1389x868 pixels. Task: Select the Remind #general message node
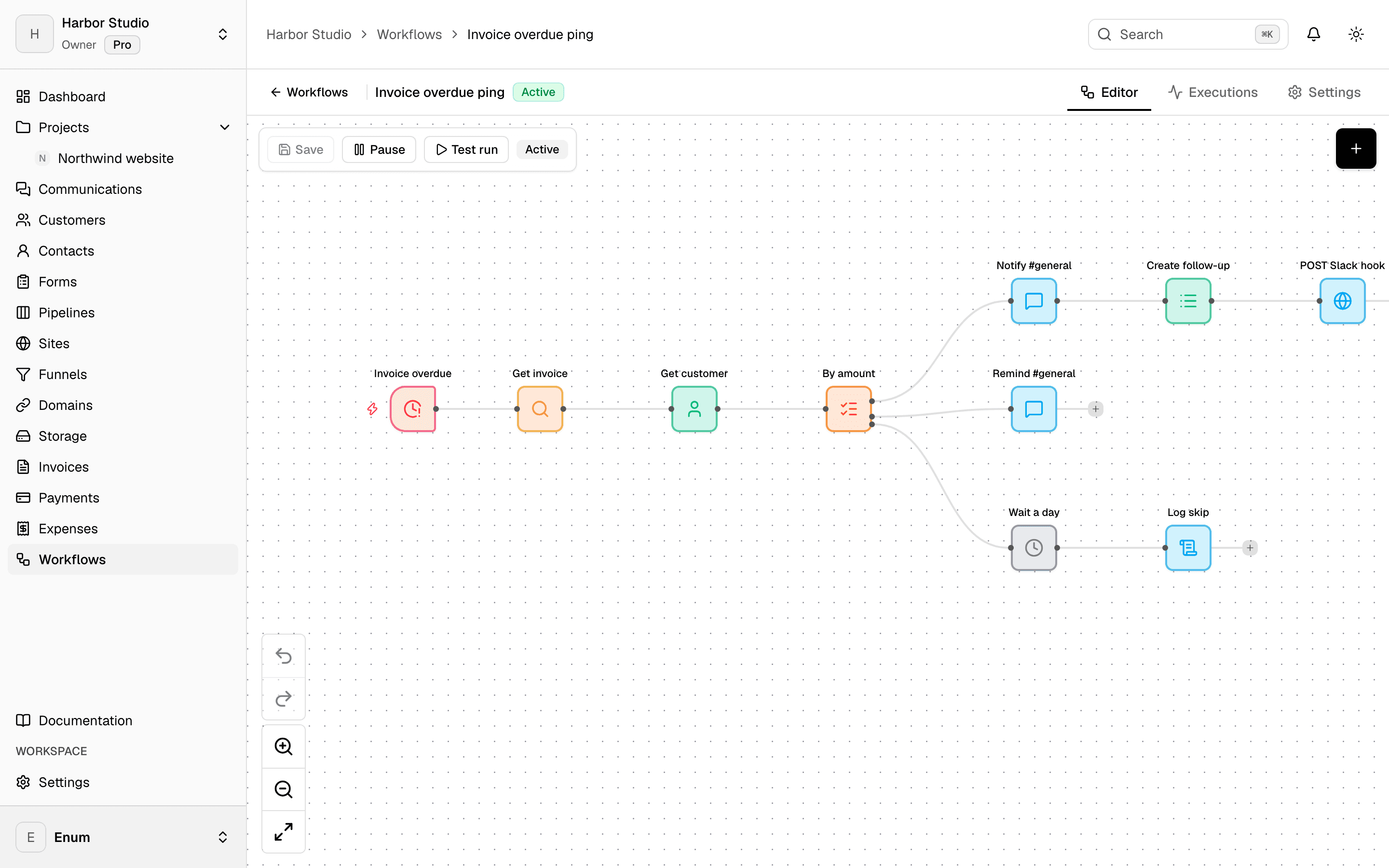click(1034, 409)
